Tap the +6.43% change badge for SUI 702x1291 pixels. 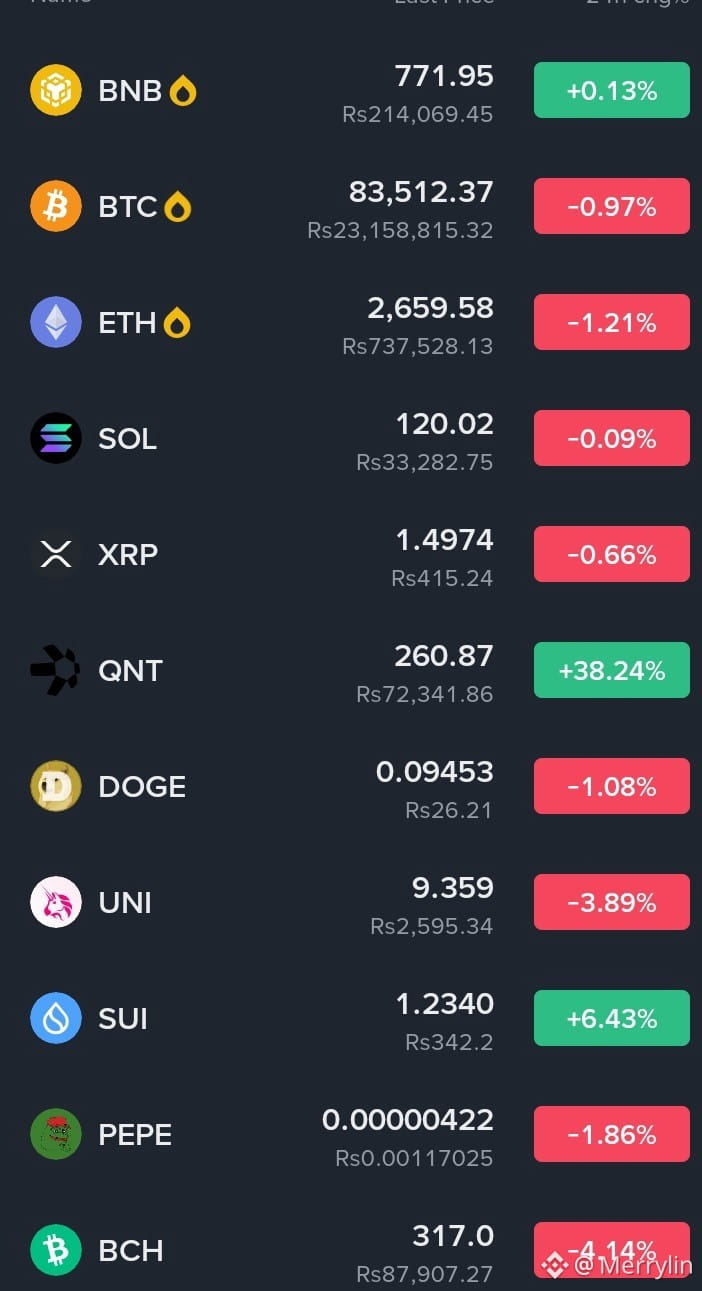[612, 1018]
